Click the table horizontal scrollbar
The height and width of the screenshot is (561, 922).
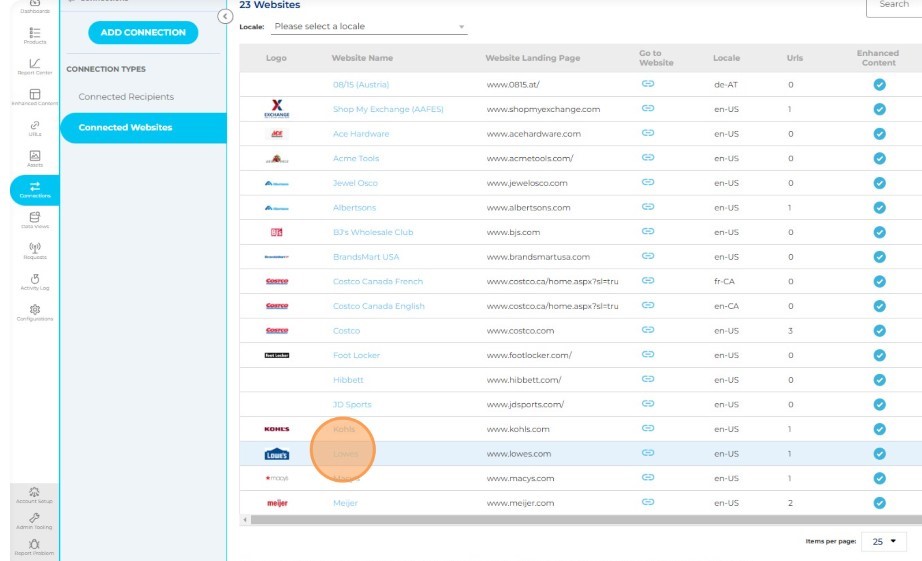tap(586, 520)
